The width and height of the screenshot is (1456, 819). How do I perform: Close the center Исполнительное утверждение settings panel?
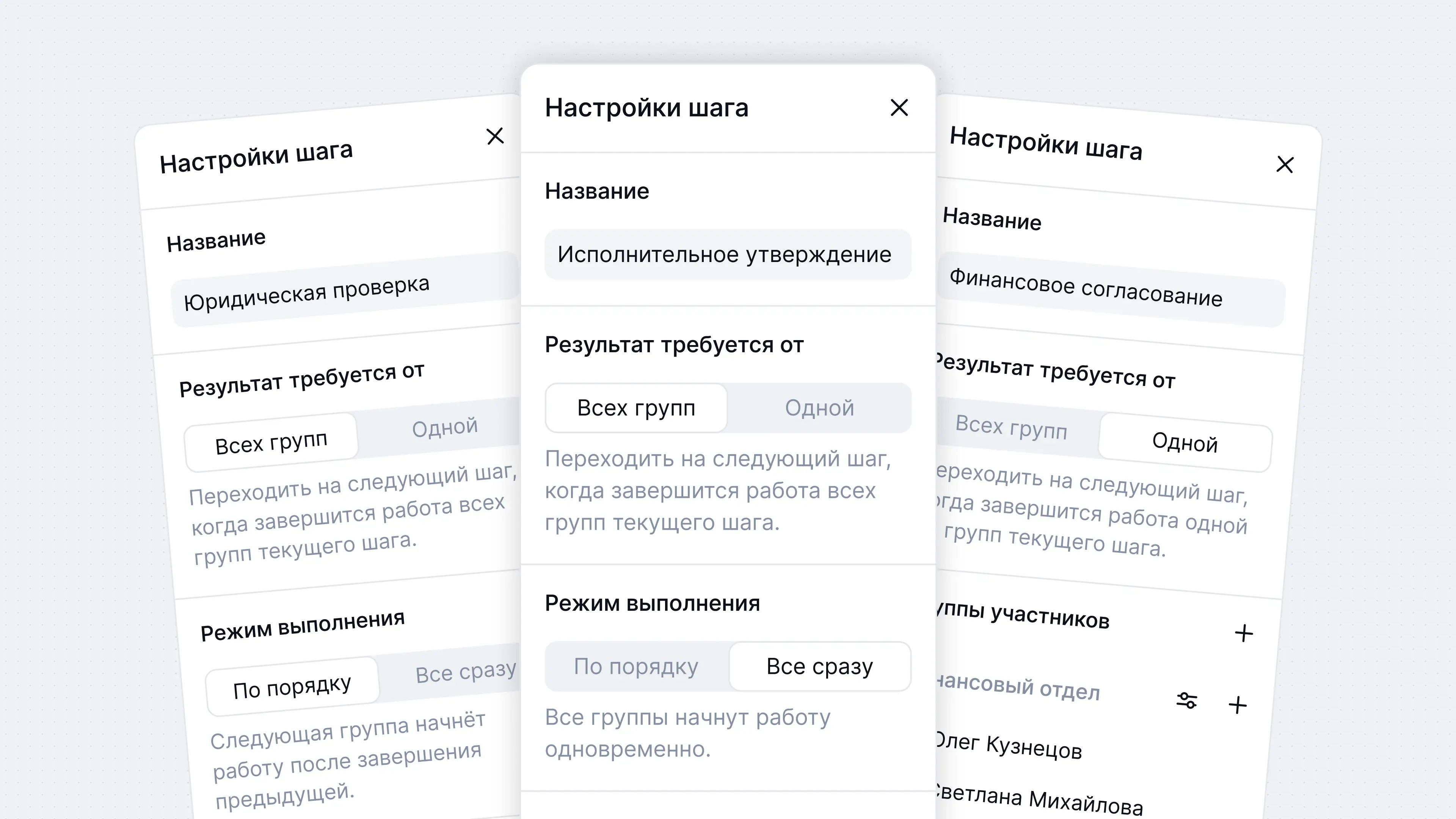point(899,107)
